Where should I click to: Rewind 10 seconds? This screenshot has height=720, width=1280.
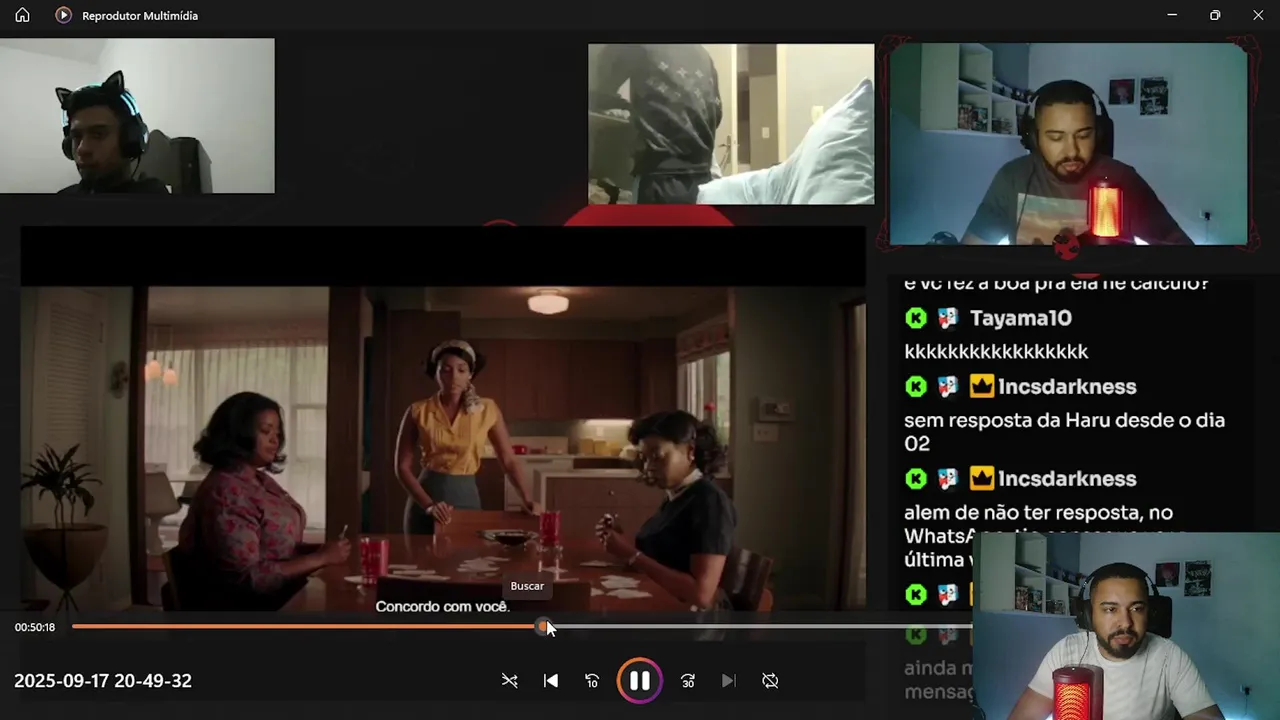(592, 681)
